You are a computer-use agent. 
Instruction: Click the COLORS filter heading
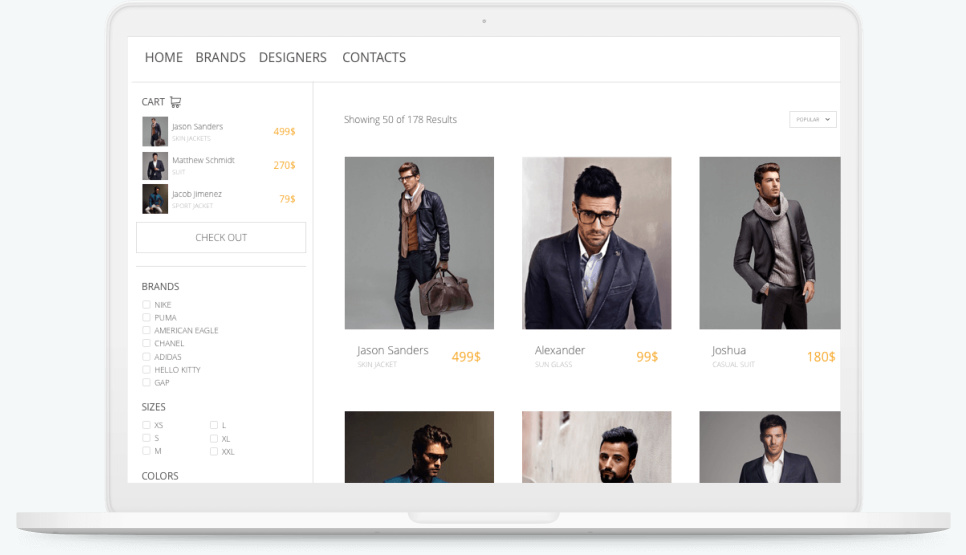(160, 476)
